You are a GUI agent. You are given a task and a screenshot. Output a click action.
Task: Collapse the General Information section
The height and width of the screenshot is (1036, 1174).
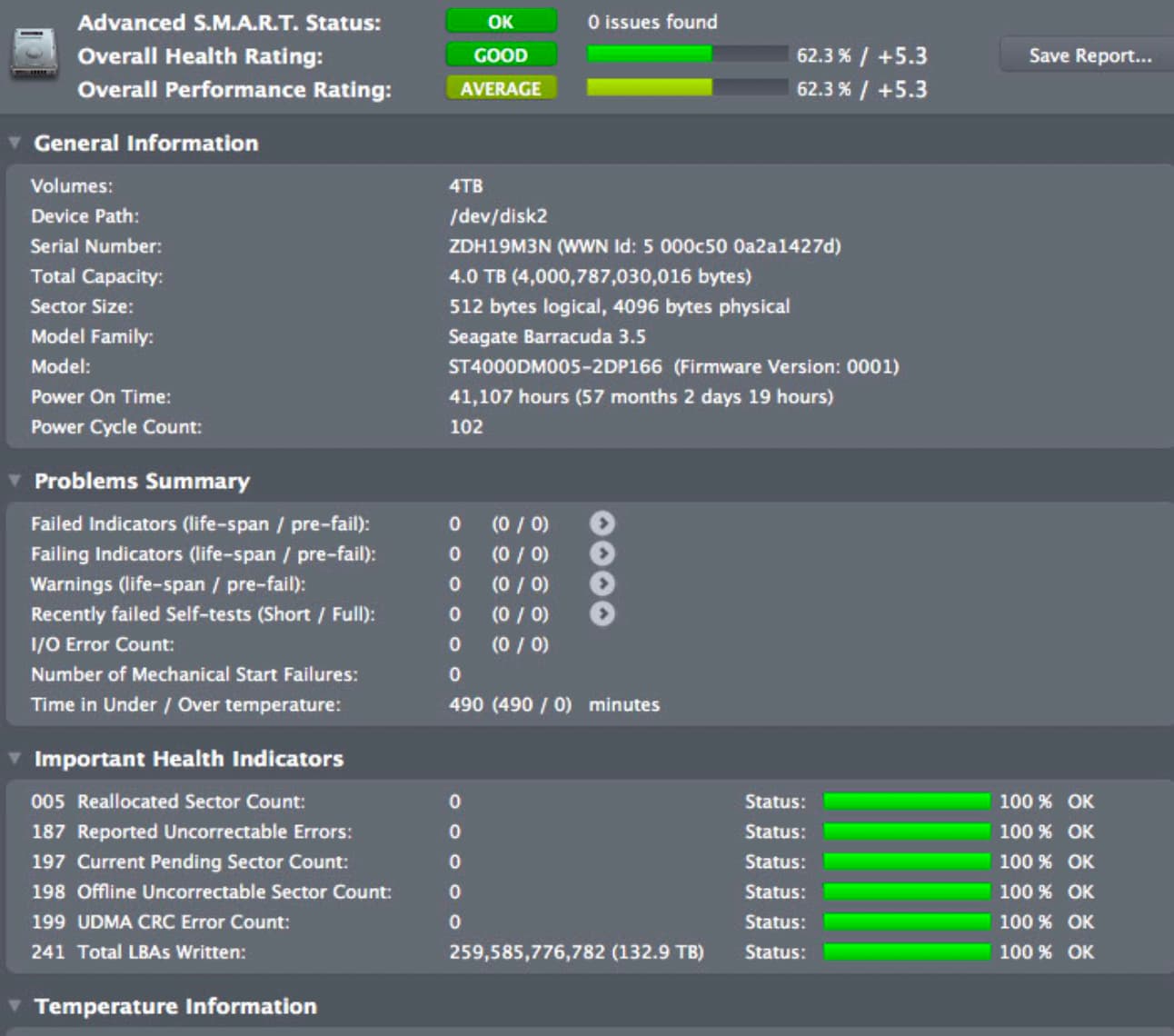tap(15, 143)
